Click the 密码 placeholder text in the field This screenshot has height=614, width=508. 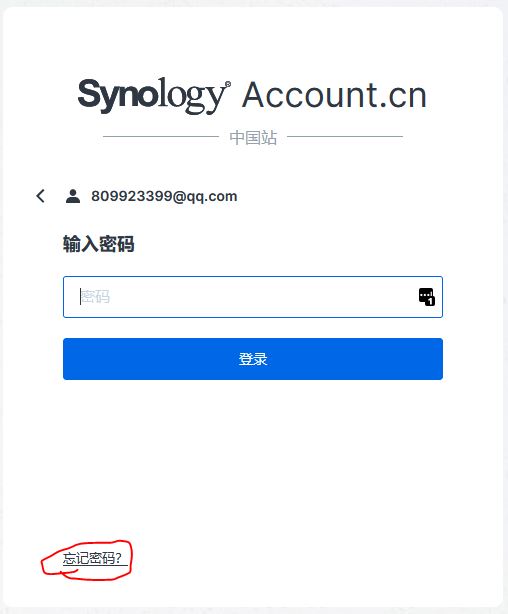(95, 297)
